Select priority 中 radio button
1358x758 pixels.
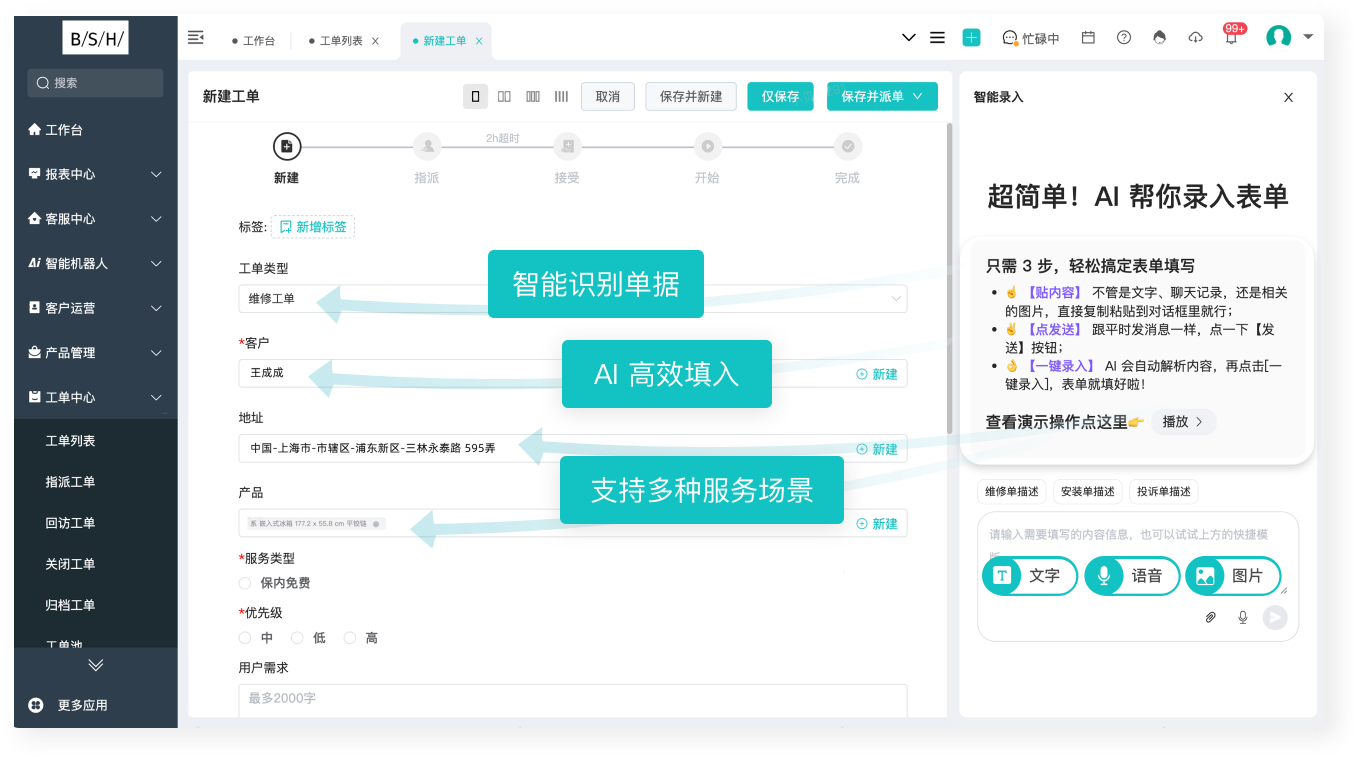coord(245,638)
